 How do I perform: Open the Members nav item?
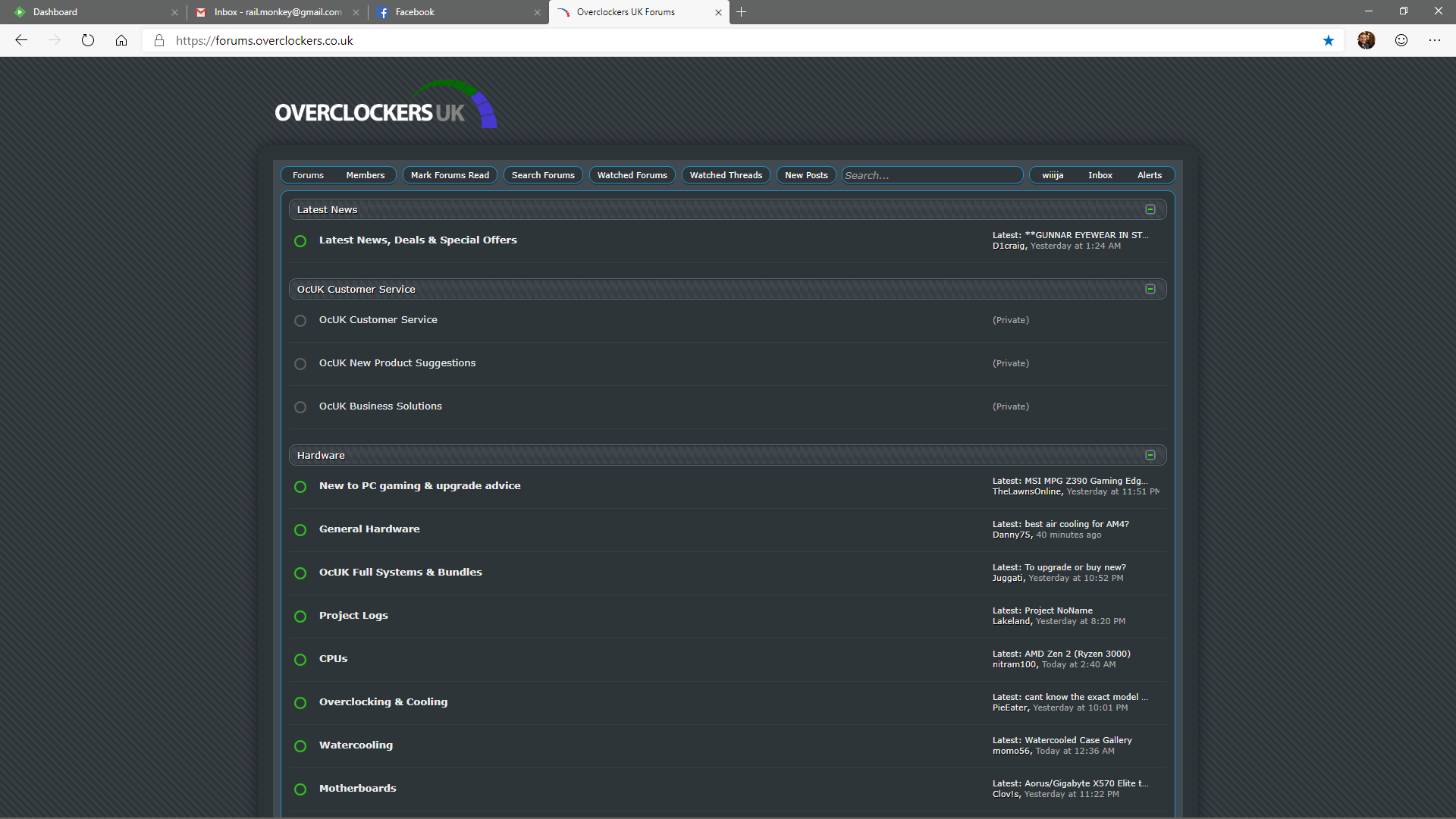pyautogui.click(x=366, y=175)
